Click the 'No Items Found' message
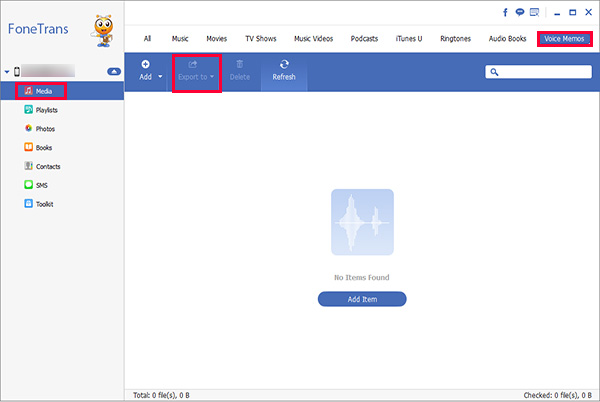This screenshot has height=402, width=600. click(362, 278)
